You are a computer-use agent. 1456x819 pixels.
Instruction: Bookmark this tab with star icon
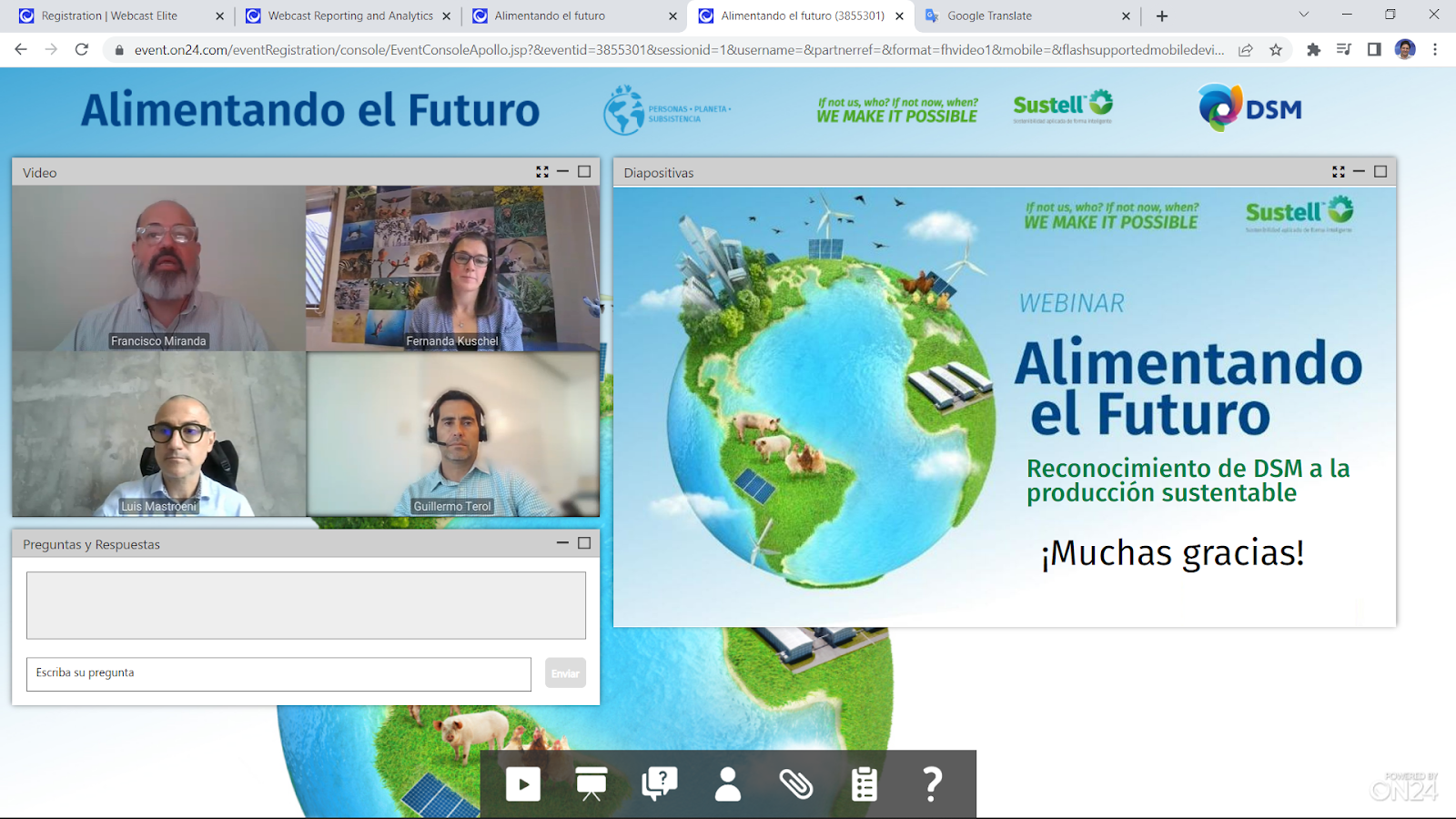click(x=1276, y=50)
